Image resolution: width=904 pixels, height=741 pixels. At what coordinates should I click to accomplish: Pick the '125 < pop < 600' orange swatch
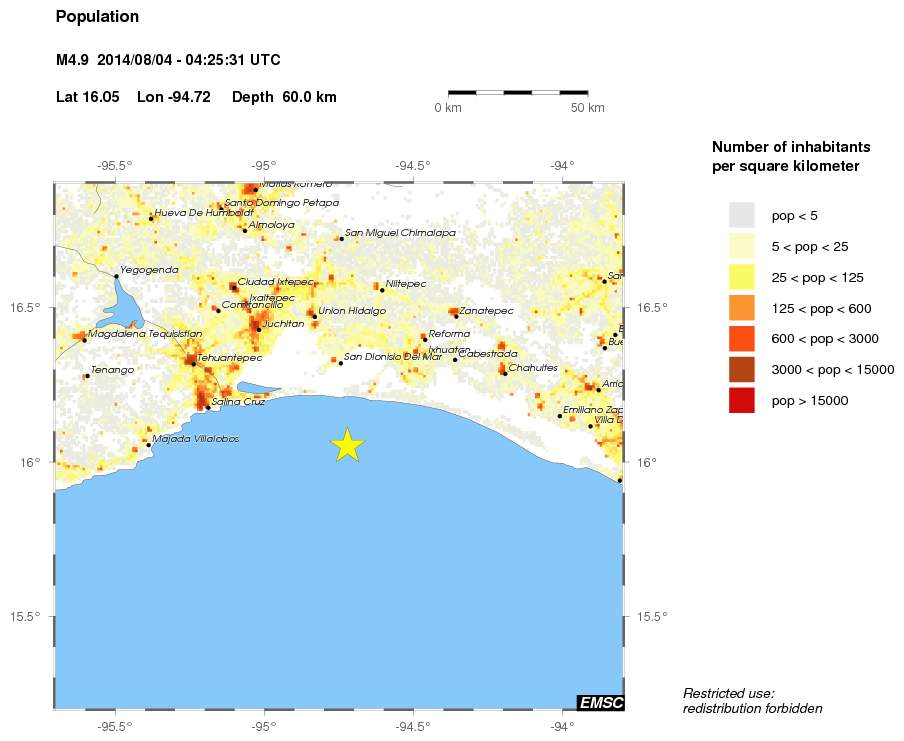pos(741,309)
